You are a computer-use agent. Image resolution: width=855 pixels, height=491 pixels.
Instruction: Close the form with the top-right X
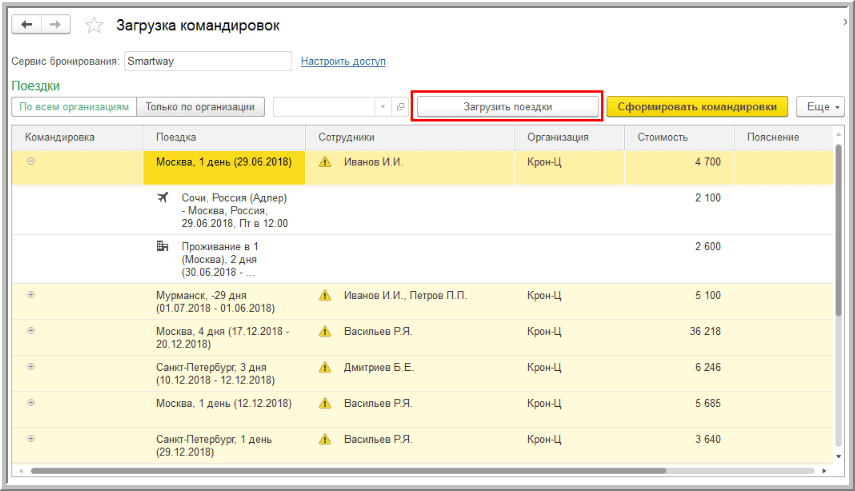coord(846,22)
